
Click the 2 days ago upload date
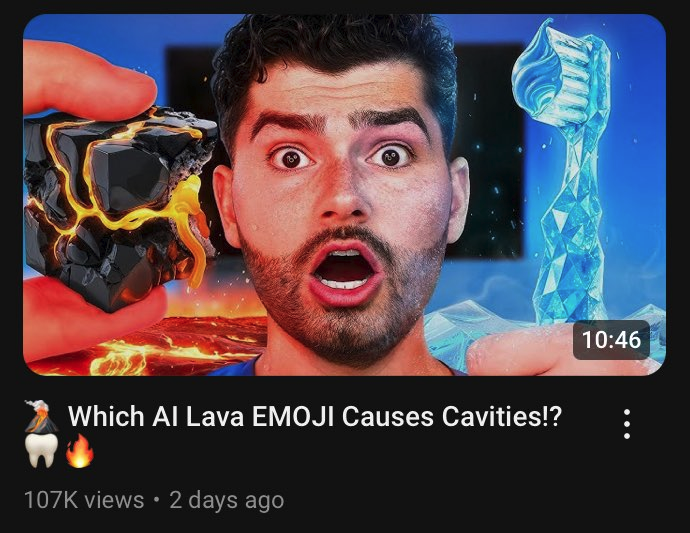click(227, 500)
